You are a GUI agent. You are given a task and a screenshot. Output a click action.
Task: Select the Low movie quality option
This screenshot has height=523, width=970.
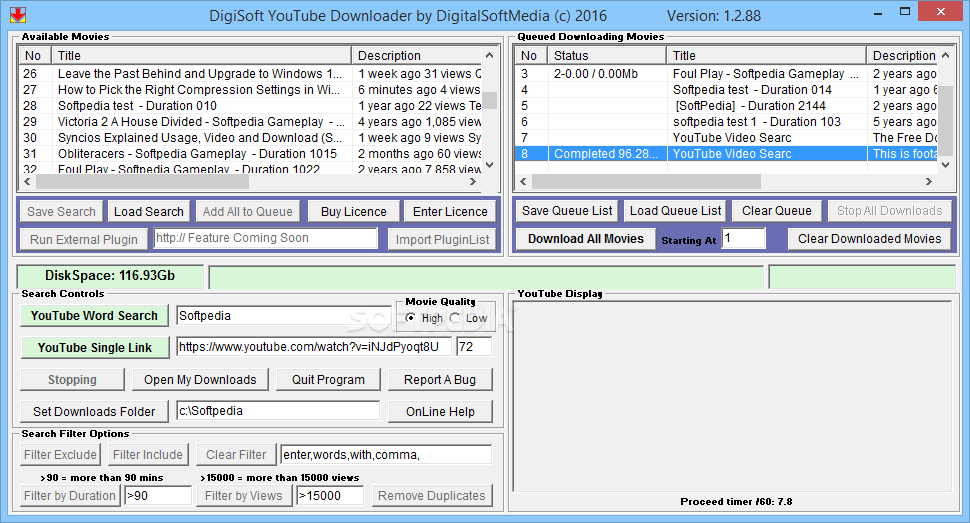pos(469,318)
